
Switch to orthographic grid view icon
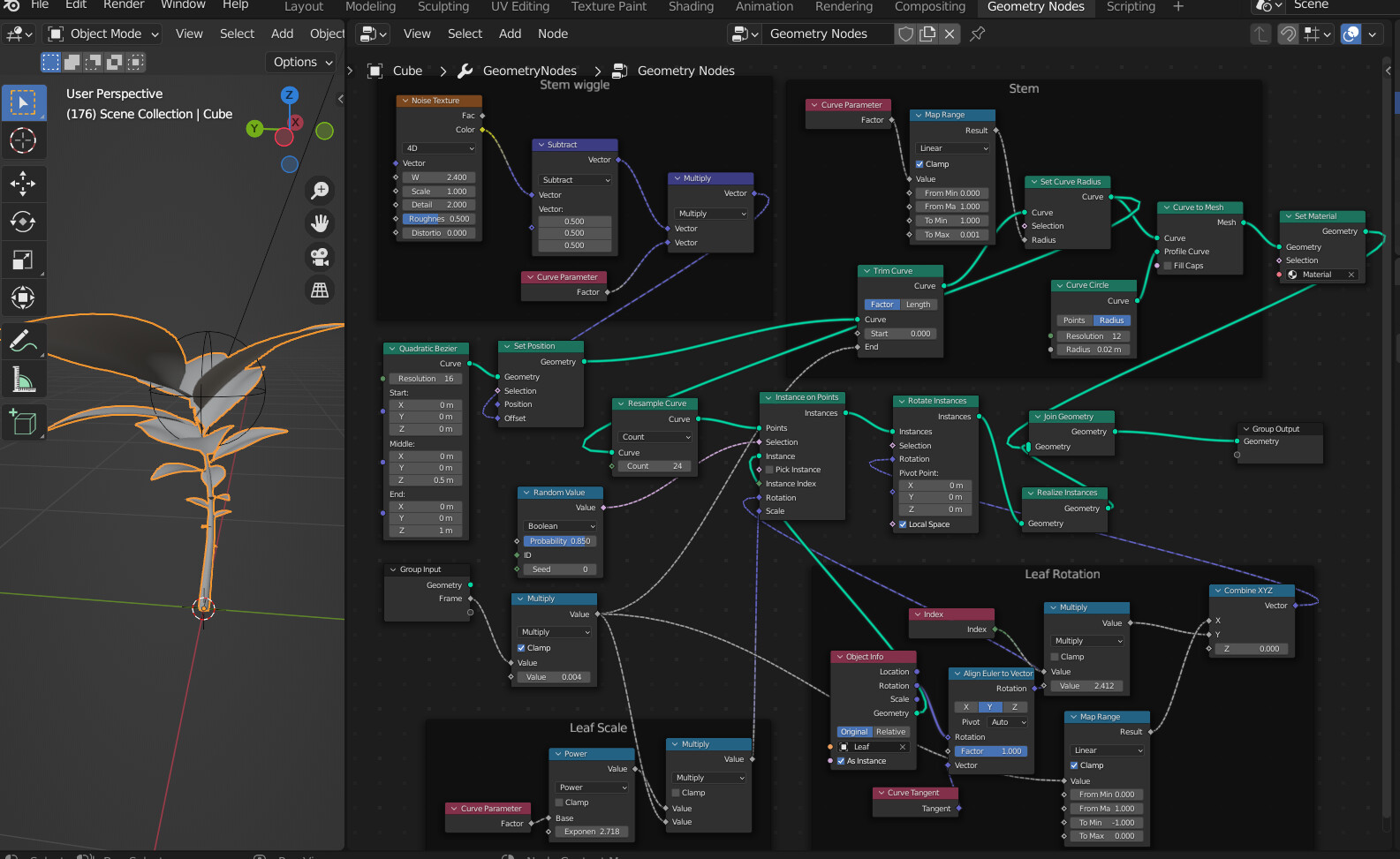pyautogui.click(x=320, y=290)
